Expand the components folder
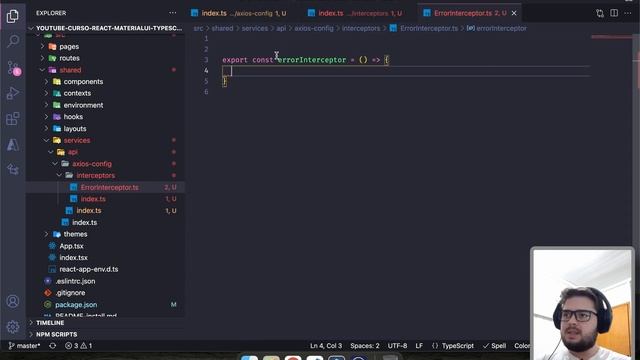 106,82
